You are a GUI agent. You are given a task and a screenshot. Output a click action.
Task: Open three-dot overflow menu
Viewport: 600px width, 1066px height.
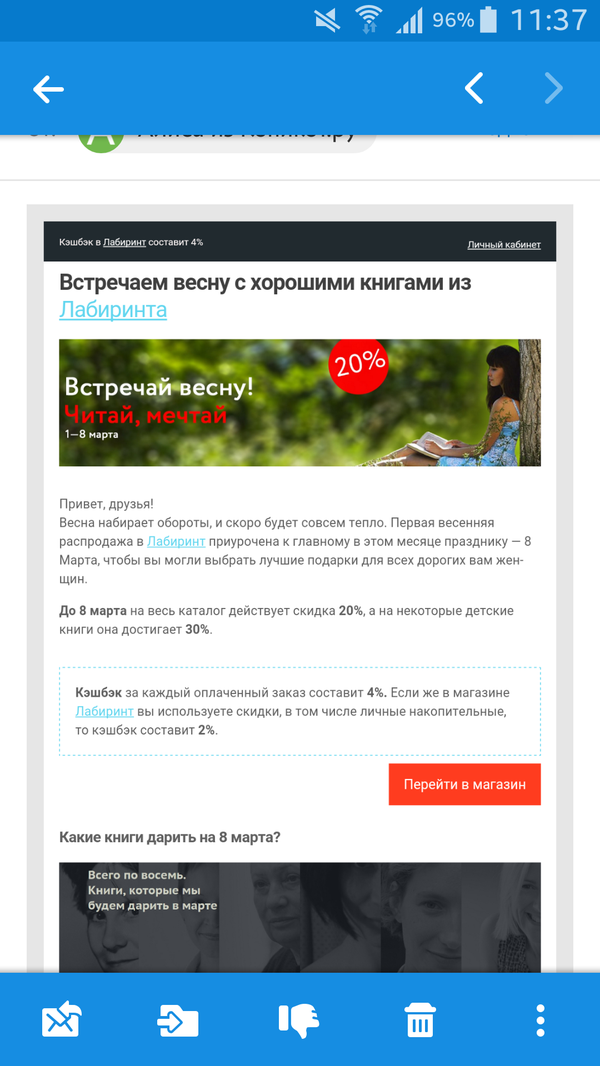click(x=541, y=1020)
